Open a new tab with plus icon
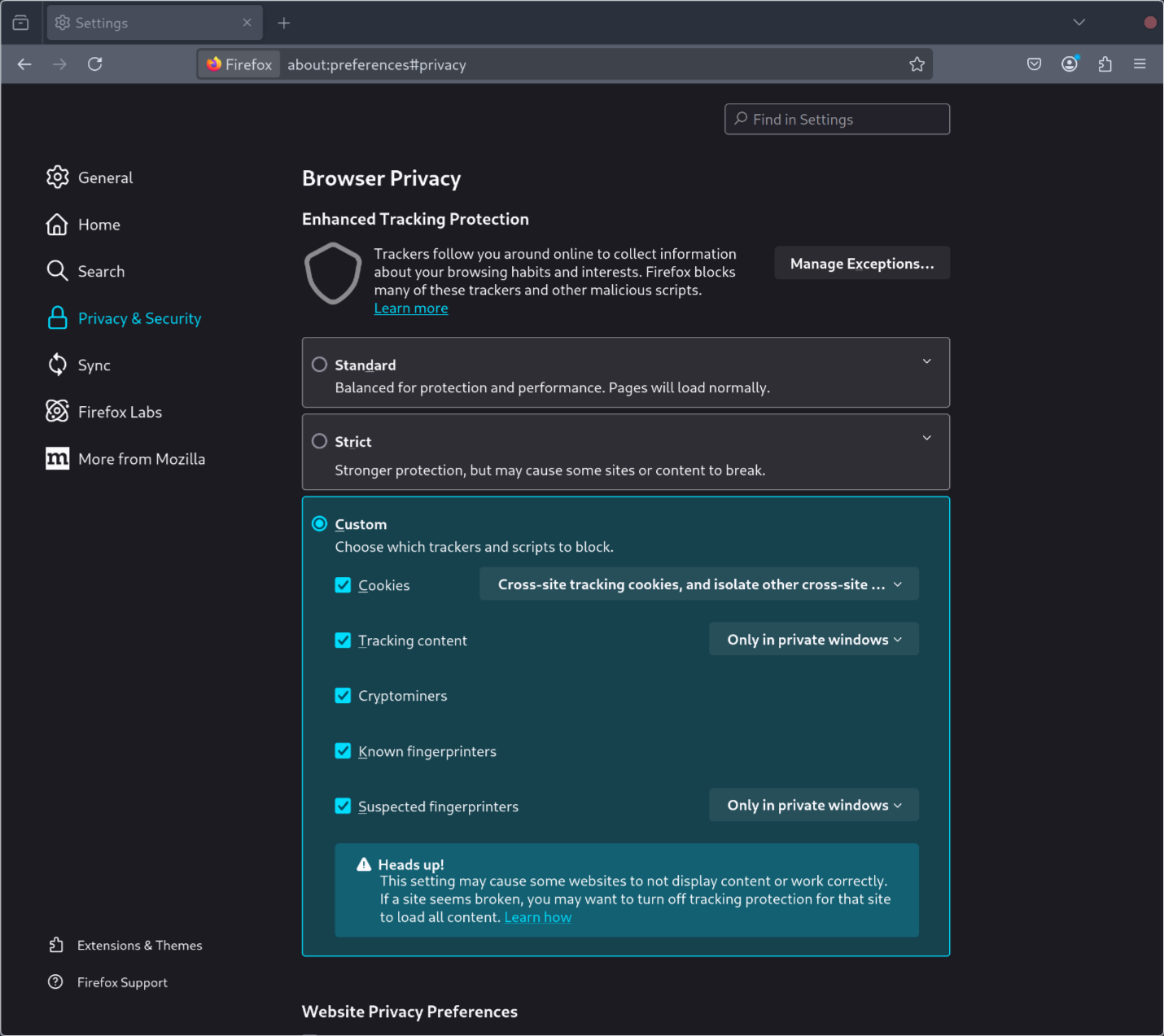This screenshot has width=1164, height=1036. pos(283,23)
